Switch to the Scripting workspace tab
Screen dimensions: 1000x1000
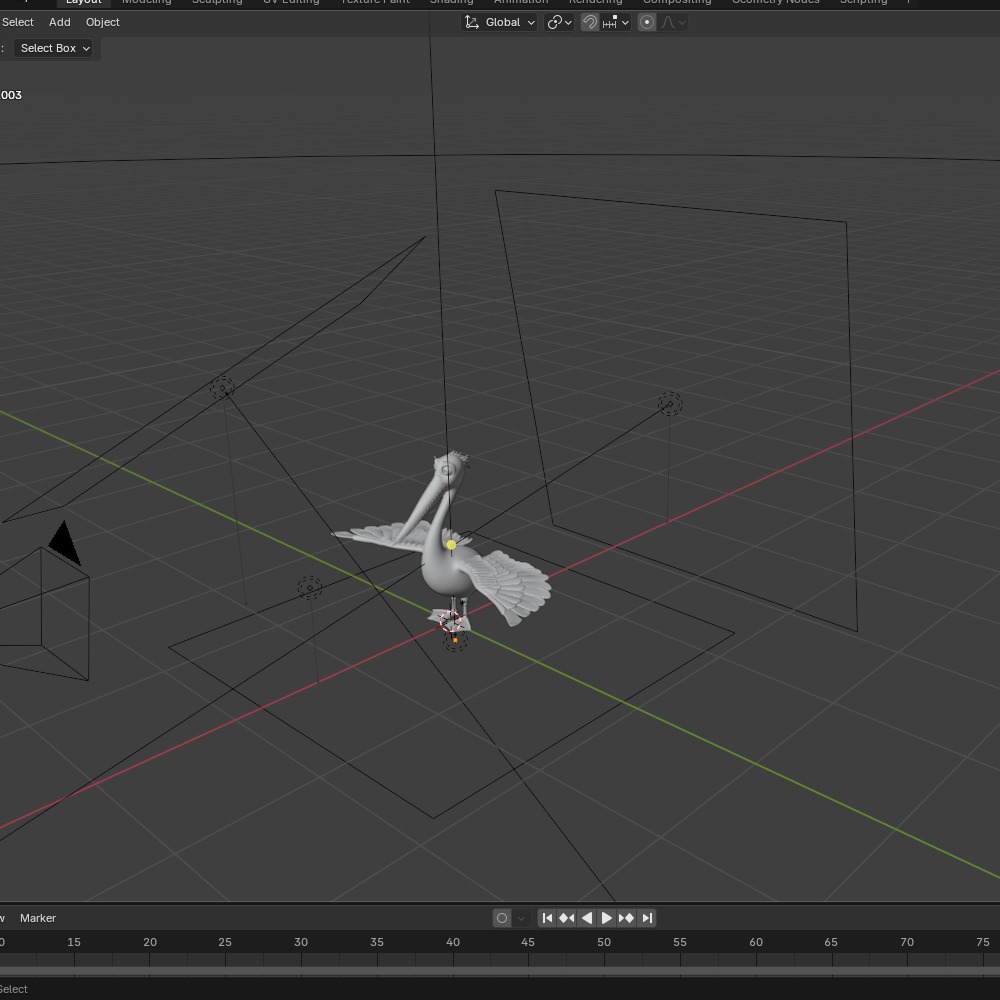tap(864, 2)
